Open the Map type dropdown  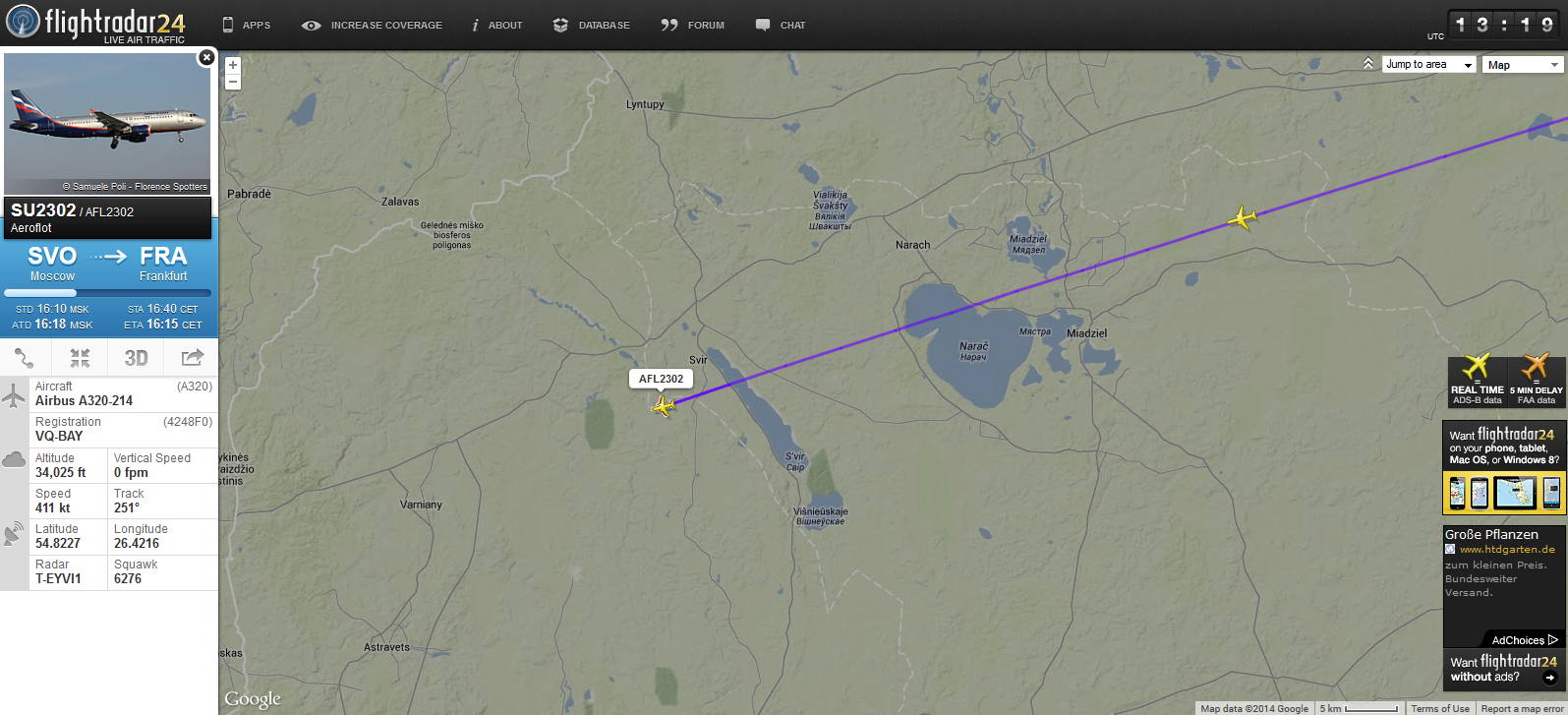tap(1523, 65)
